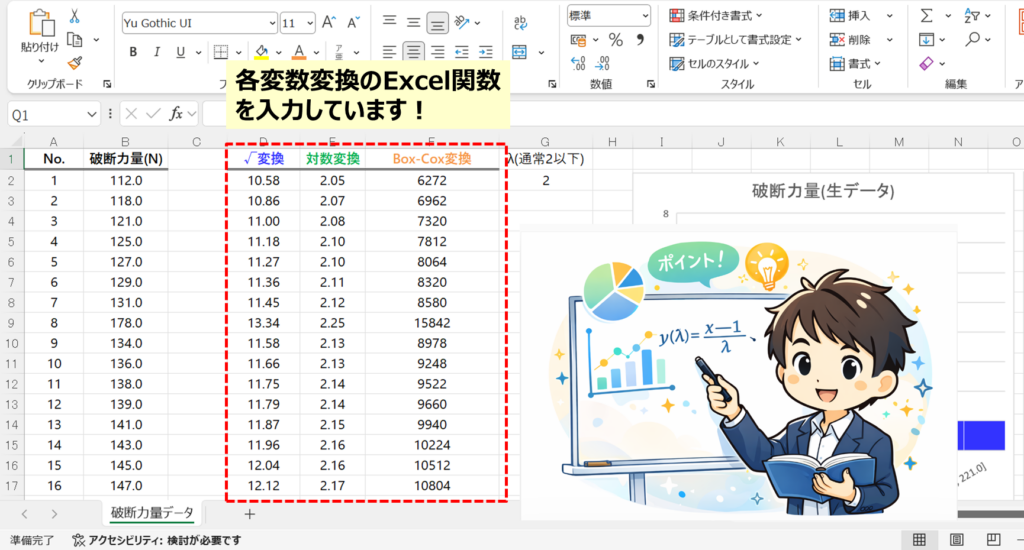Open Find & Select magnifier icon
Screen dimensions: 1024x550
[972, 39]
